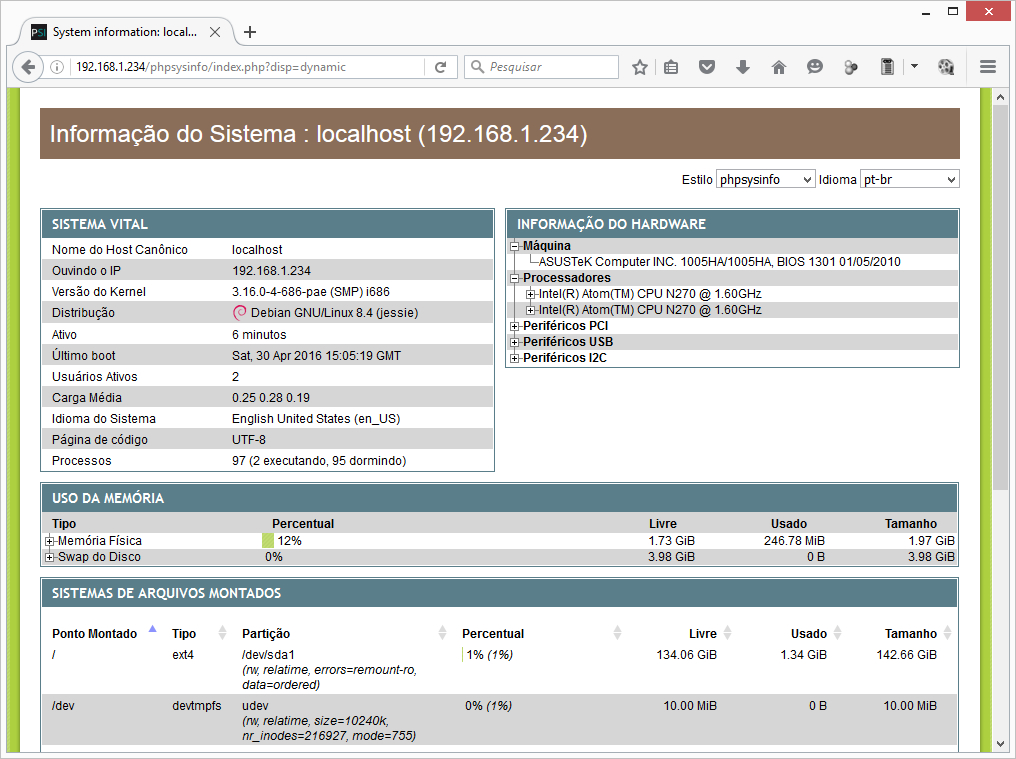Click the clipboard extension toolbar icon
This screenshot has height=759, width=1016.
(x=887, y=67)
